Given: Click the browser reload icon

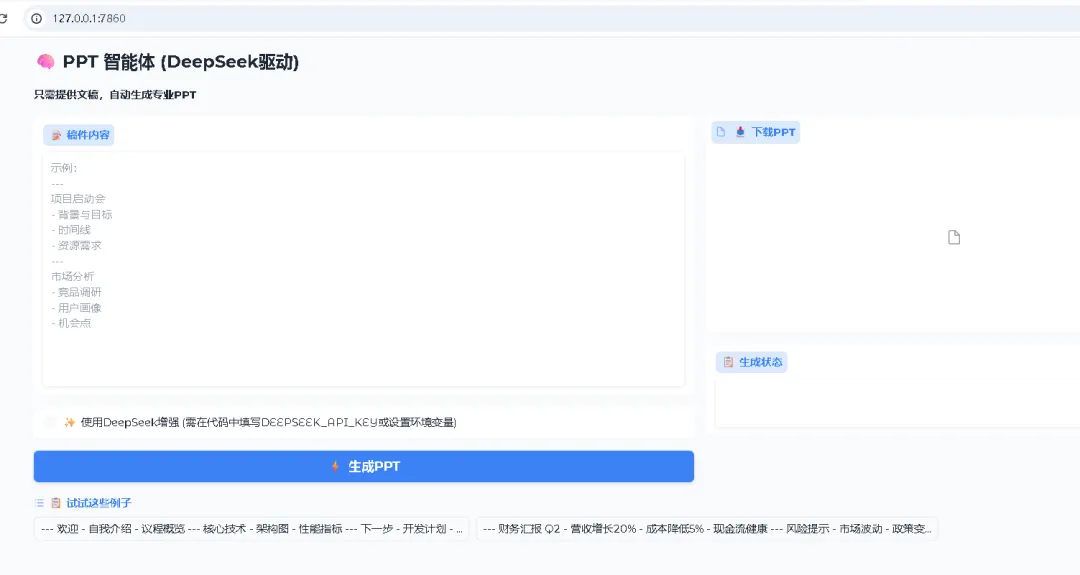Looking at the screenshot, I should (x=3, y=19).
